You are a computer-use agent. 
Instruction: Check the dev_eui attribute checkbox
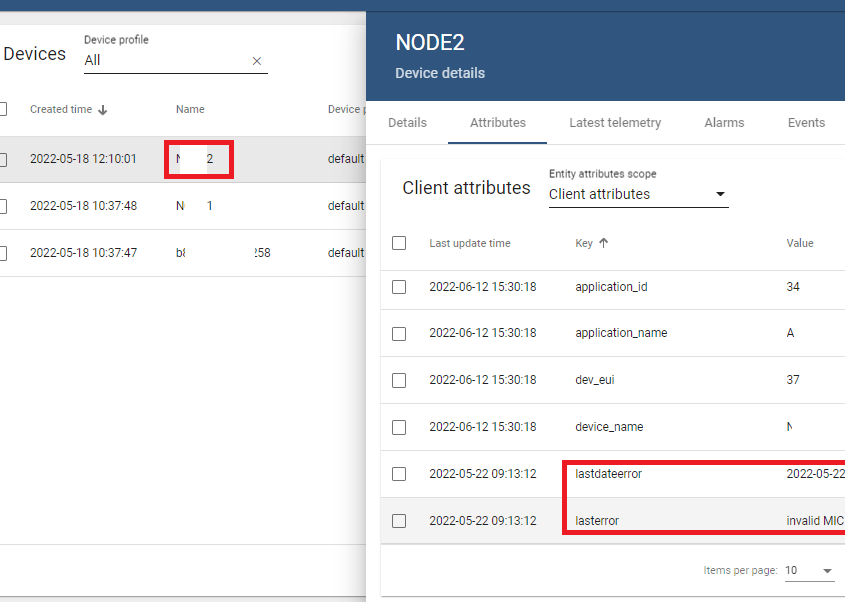tap(399, 380)
